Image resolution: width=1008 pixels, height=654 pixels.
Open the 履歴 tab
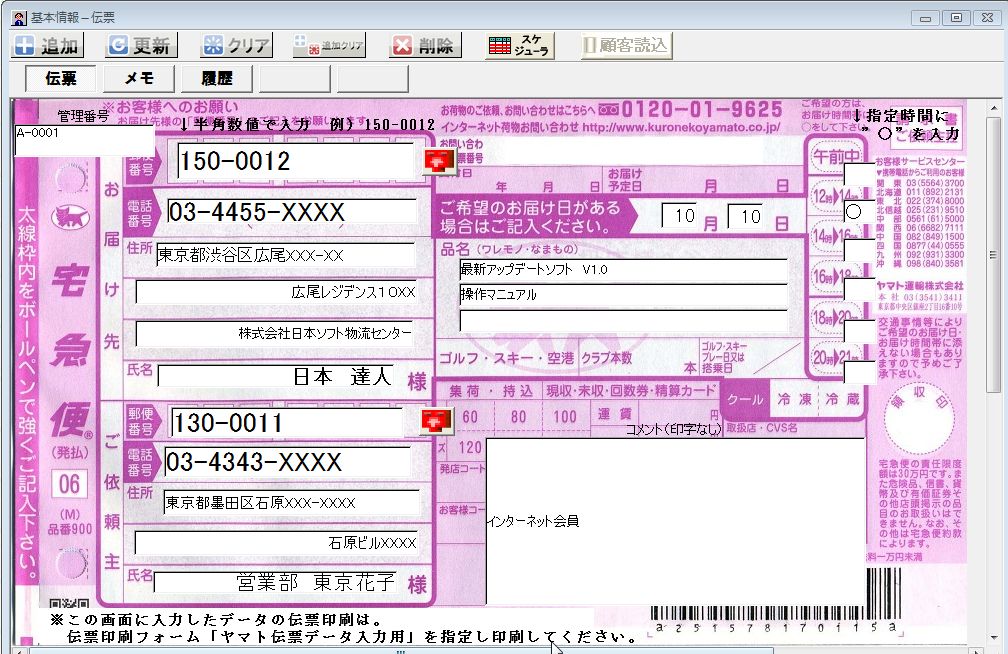[x=217, y=78]
